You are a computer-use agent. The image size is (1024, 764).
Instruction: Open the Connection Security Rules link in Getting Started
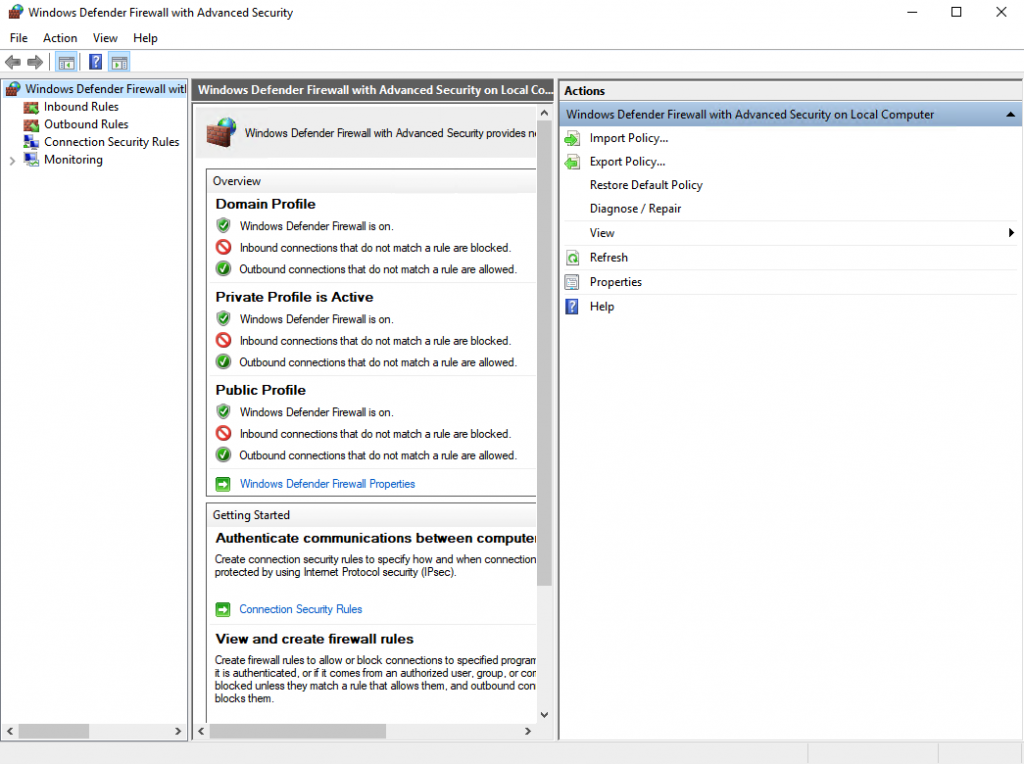[x=300, y=609]
